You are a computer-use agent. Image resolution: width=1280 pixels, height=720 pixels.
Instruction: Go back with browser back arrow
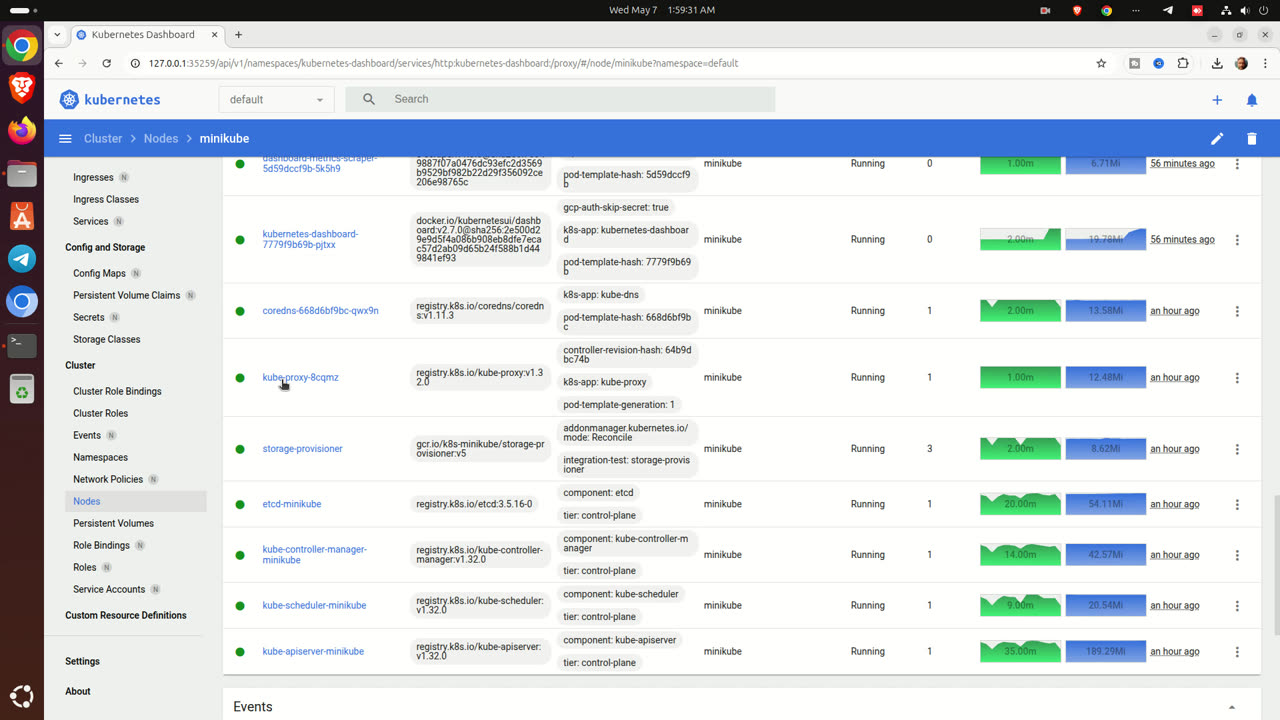pyautogui.click(x=59, y=63)
